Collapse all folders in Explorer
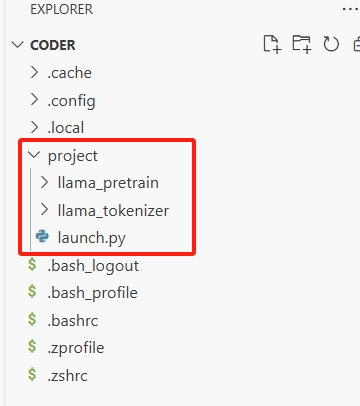 356,44
